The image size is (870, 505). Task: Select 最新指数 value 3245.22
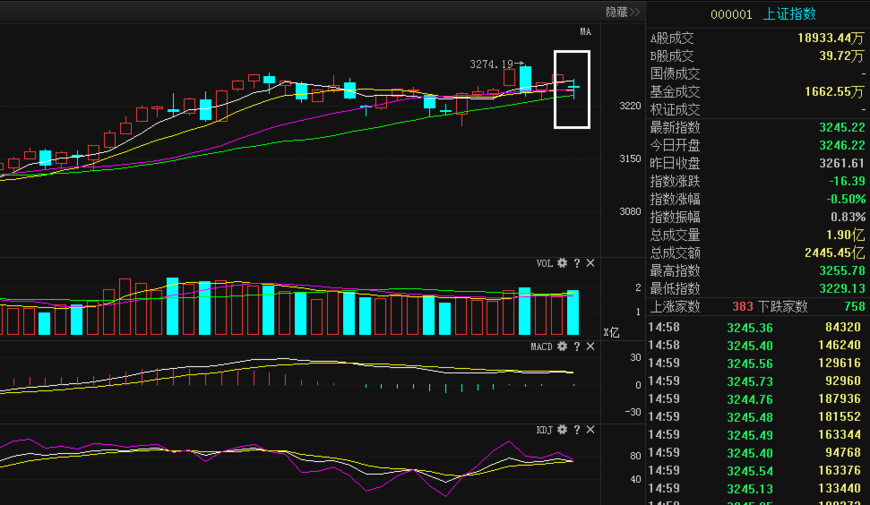(x=842, y=127)
